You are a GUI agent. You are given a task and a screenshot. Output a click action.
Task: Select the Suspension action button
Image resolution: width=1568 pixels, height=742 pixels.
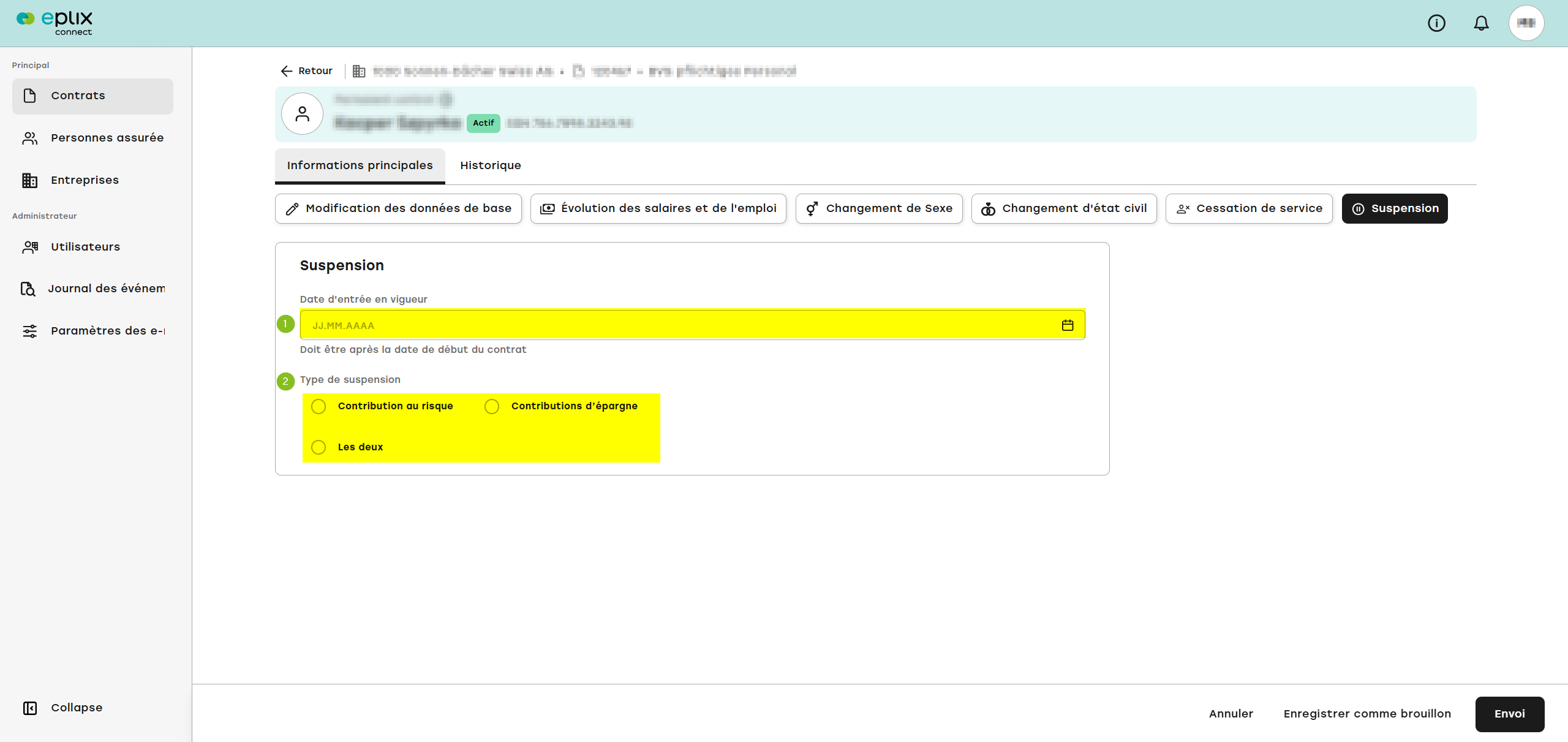coord(1395,209)
